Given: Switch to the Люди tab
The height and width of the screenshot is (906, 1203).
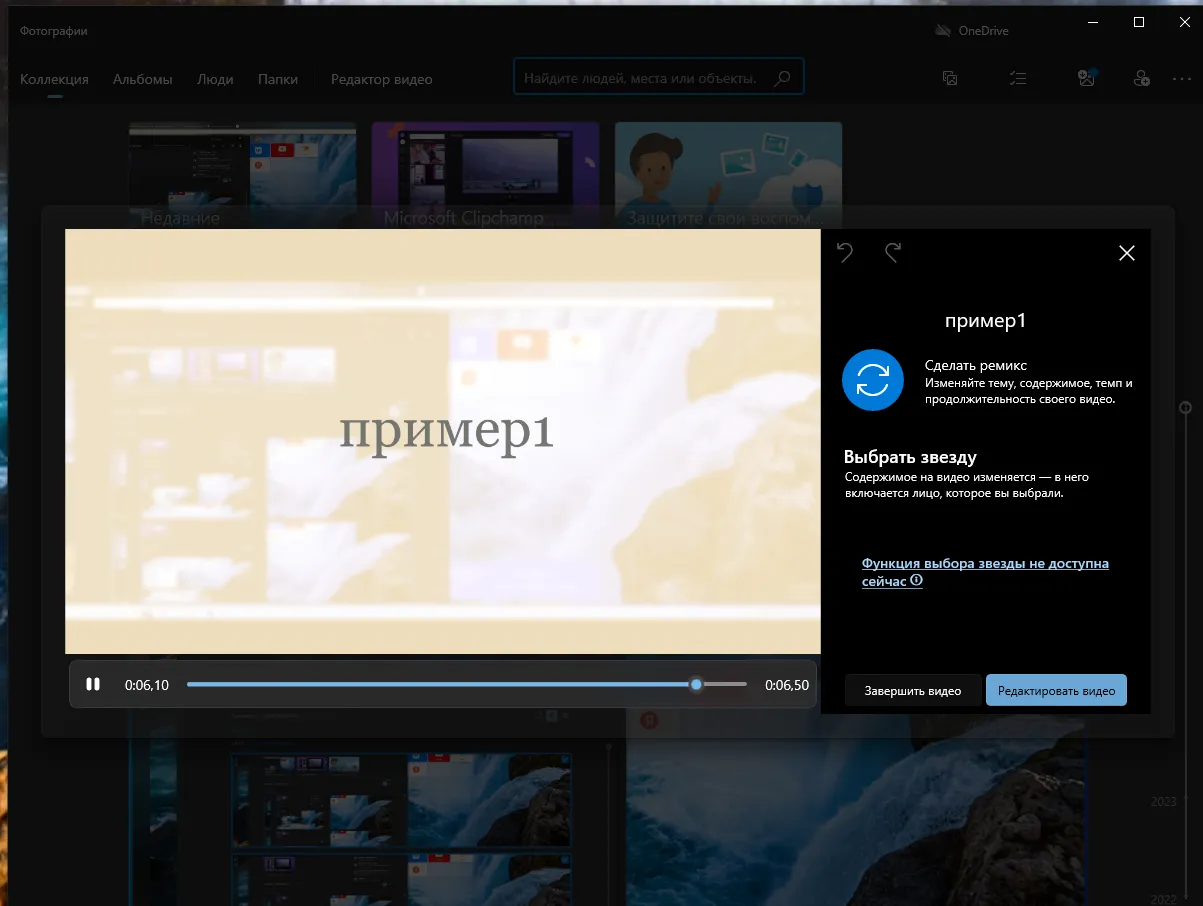Looking at the screenshot, I should (215, 79).
